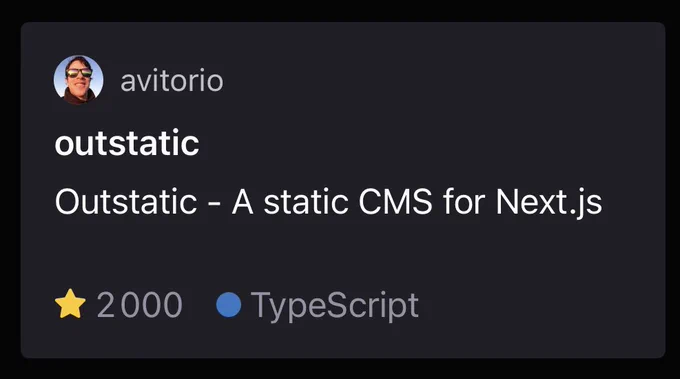Select the TypeScript language label
The height and width of the screenshot is (379, 680).
335,306
